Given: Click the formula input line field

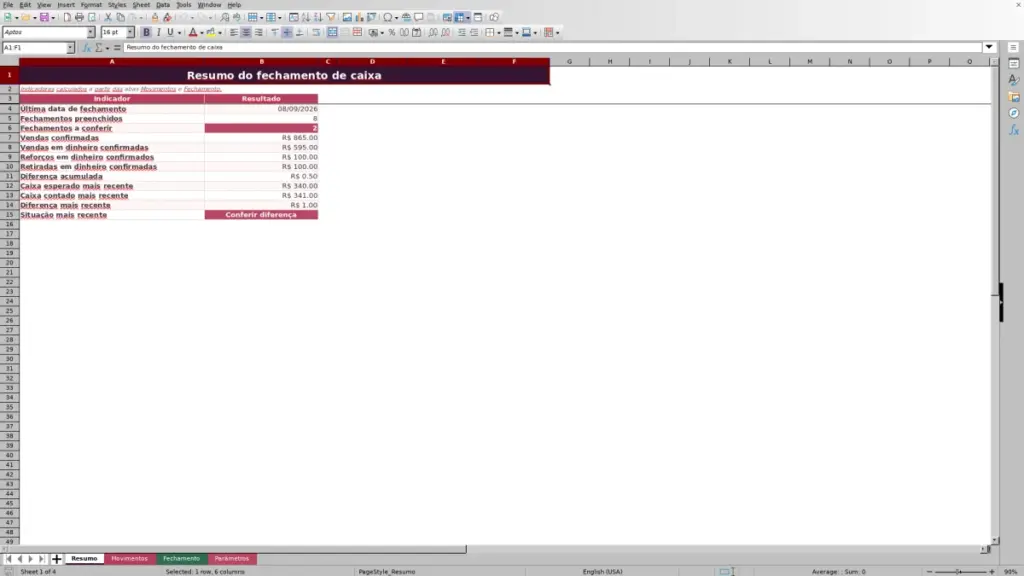Looking at the screenshot, I should 552,48.
